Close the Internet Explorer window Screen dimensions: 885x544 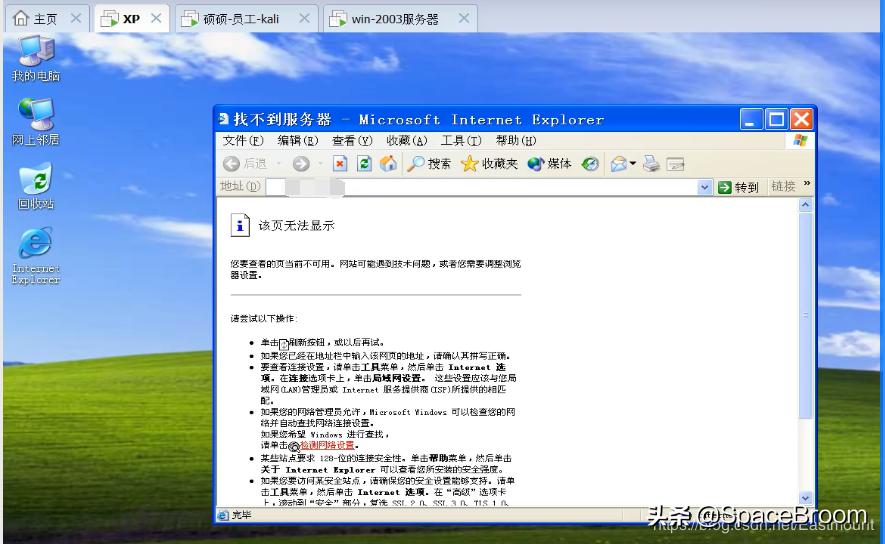[x=801, y=119]
